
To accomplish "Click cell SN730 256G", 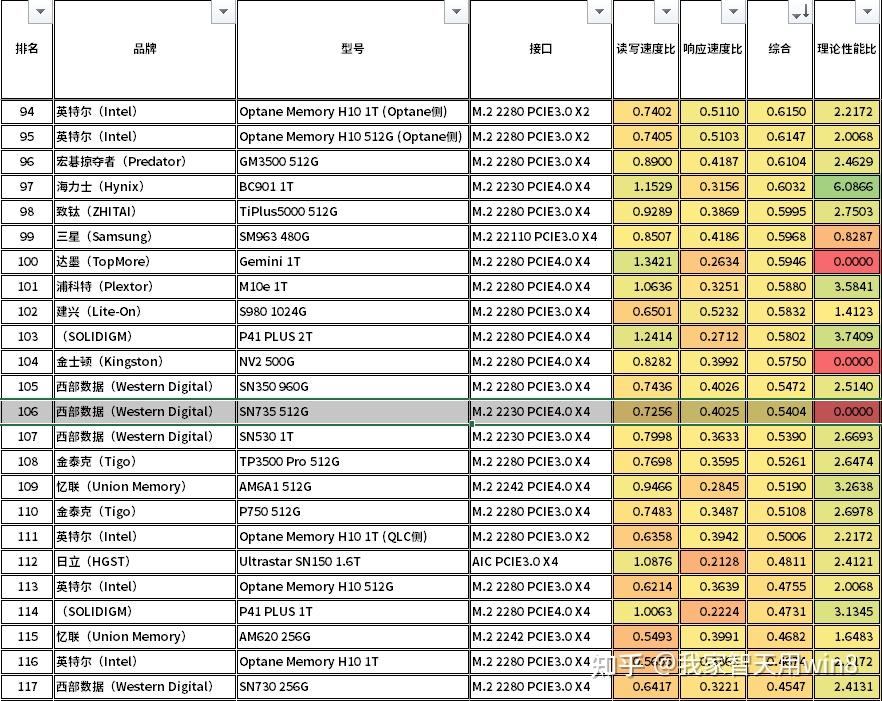I will coord(353,686).
